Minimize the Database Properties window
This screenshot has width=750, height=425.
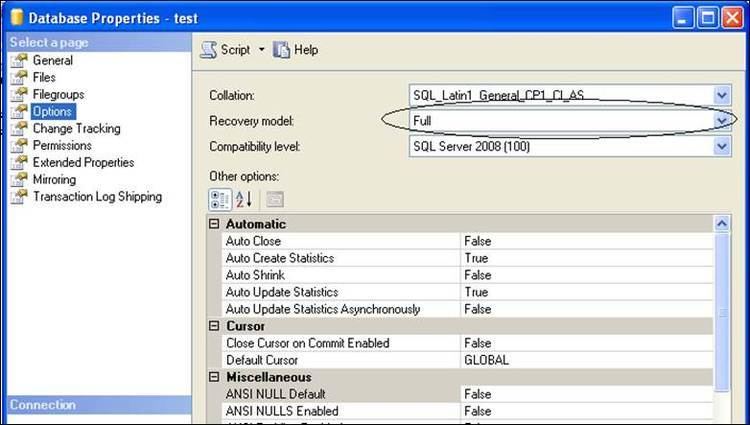point(683,18)
